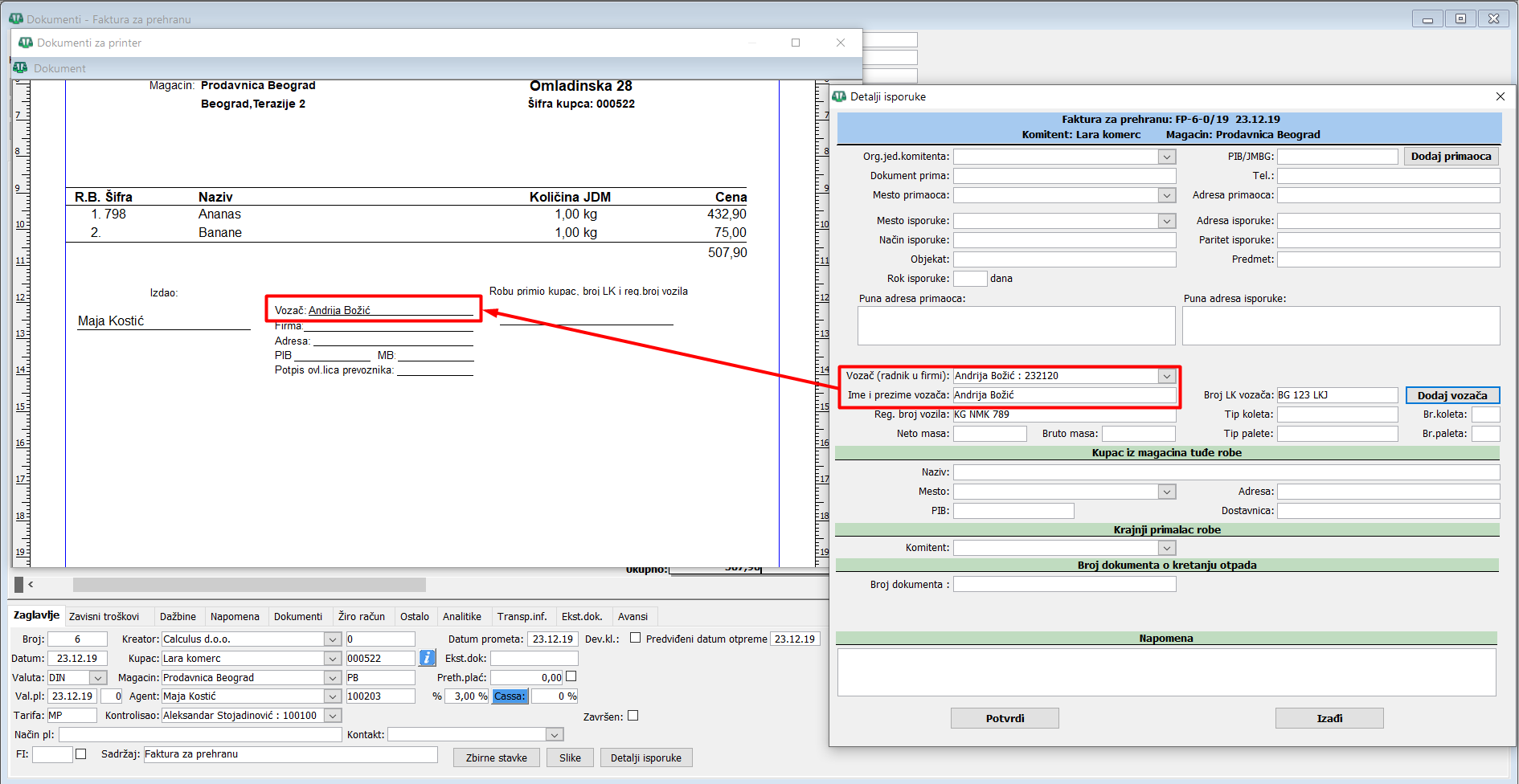Click the Slike button
Viewport: 1519px width, 784px height.
pyautogui.click(x=570, y=757)
